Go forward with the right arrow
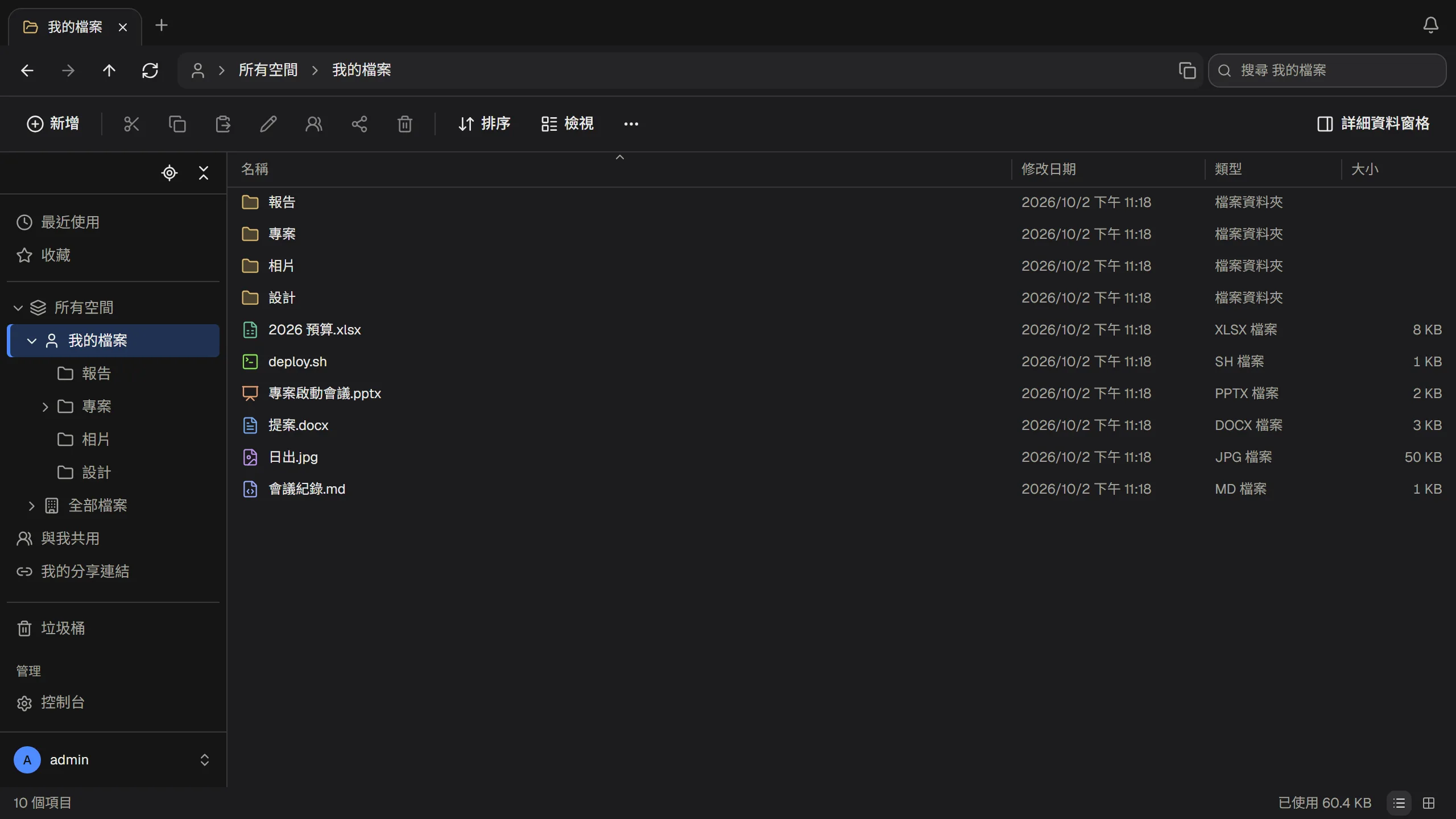This screenshot has height=819, width=1456. tap(68, 71)
